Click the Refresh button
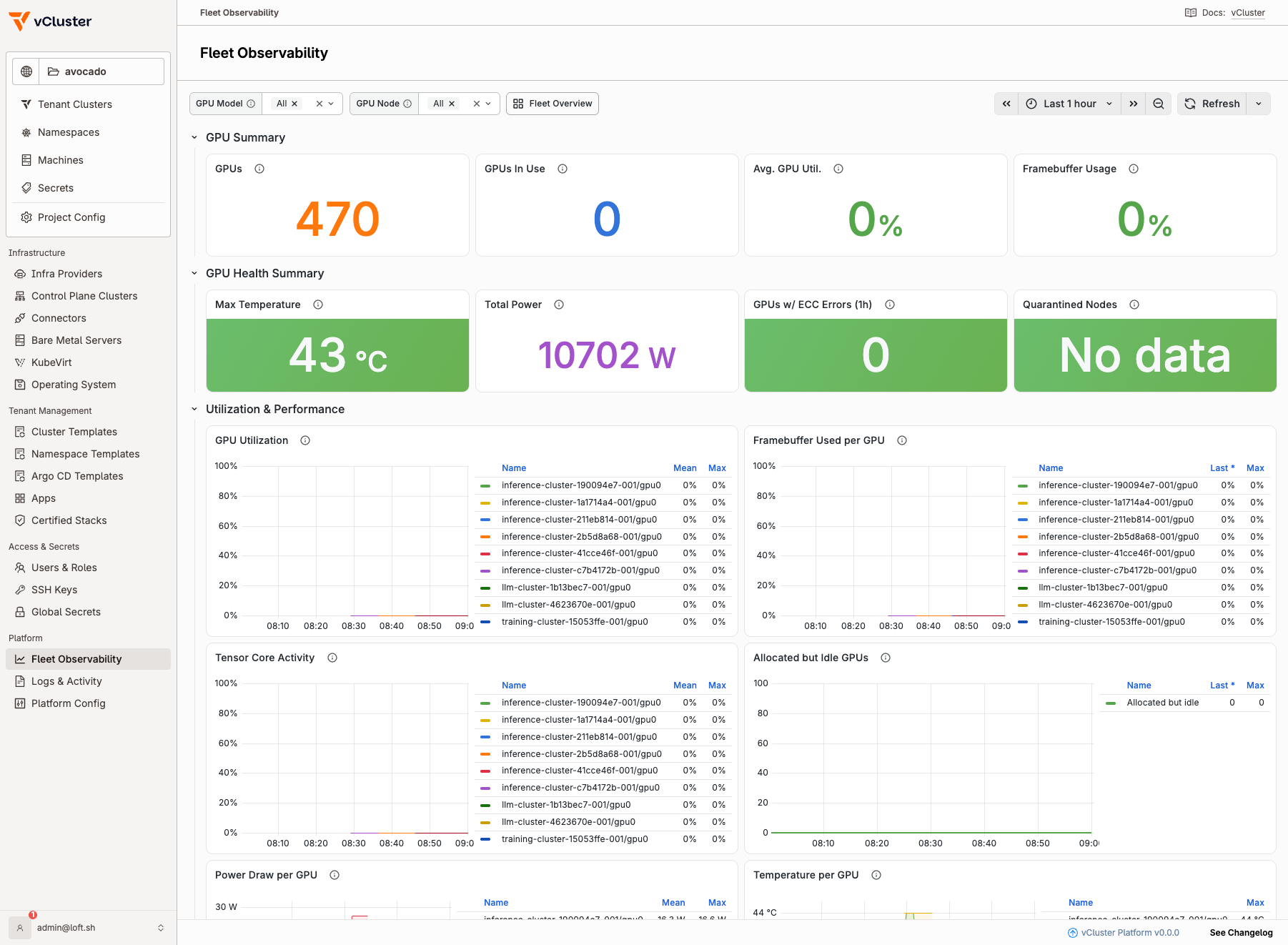This screenshot has width=1288, height=945. pyautogui.click(x=1212, y=104)
